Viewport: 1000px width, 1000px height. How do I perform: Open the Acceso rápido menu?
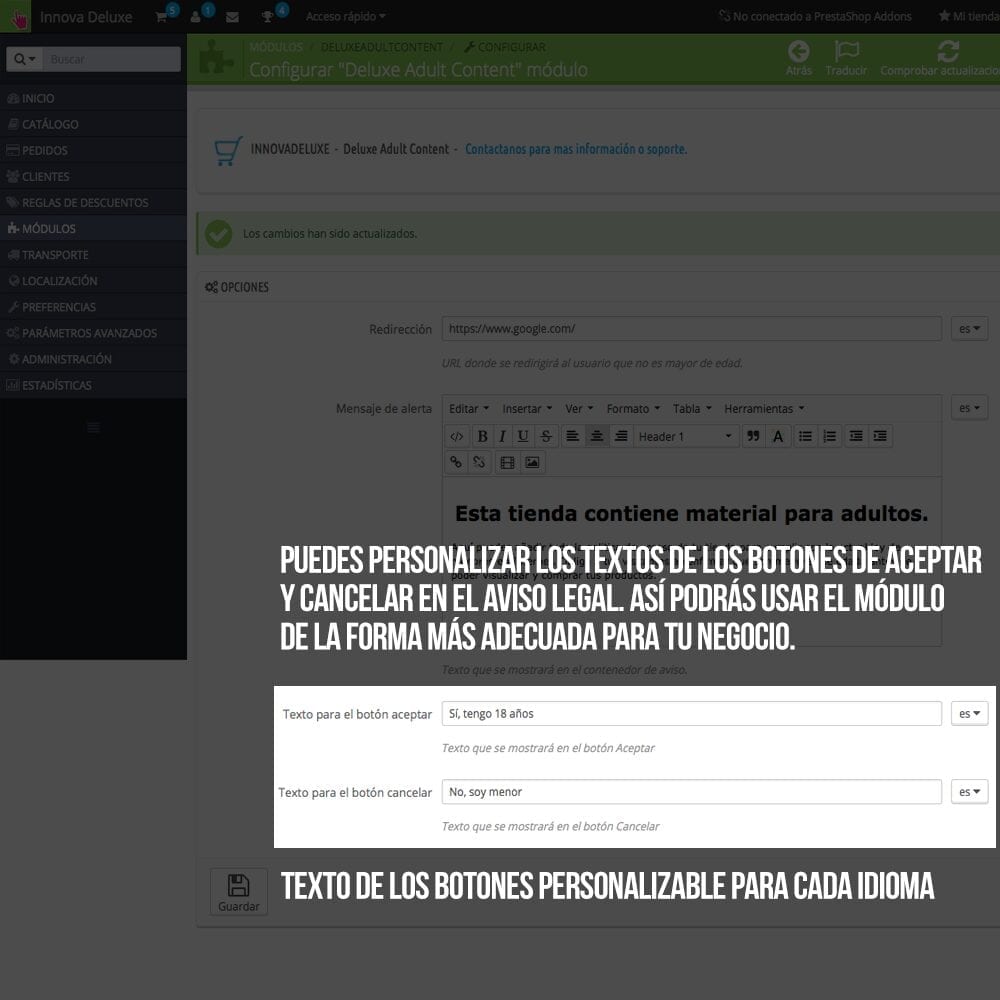click(x=345, y=16)
